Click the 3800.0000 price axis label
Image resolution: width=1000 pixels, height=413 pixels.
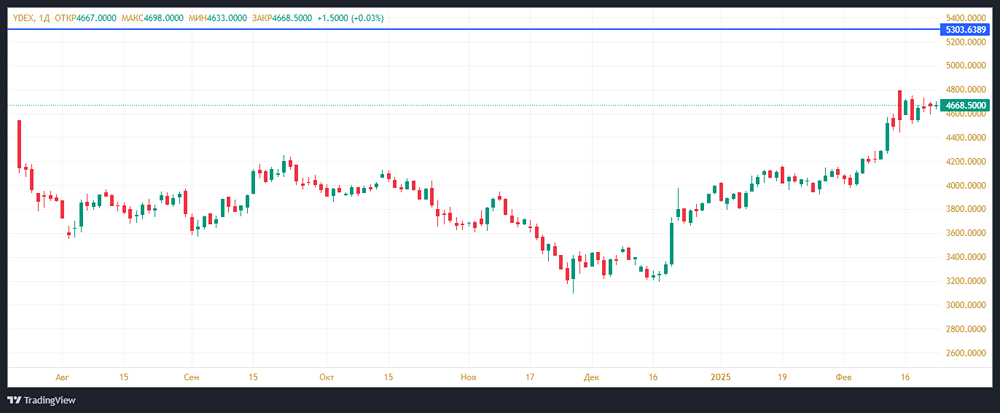(967, 209)
